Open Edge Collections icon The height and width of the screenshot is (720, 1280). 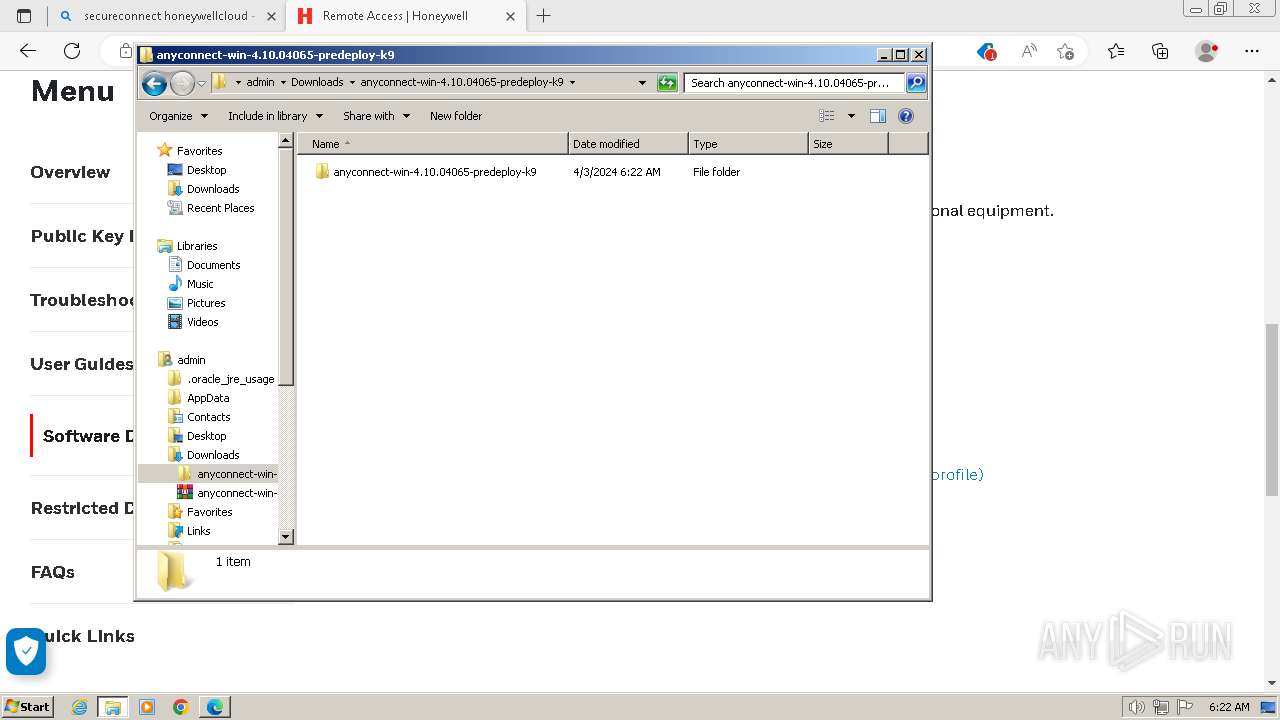pyautogui.click(x=1160, y=51)
